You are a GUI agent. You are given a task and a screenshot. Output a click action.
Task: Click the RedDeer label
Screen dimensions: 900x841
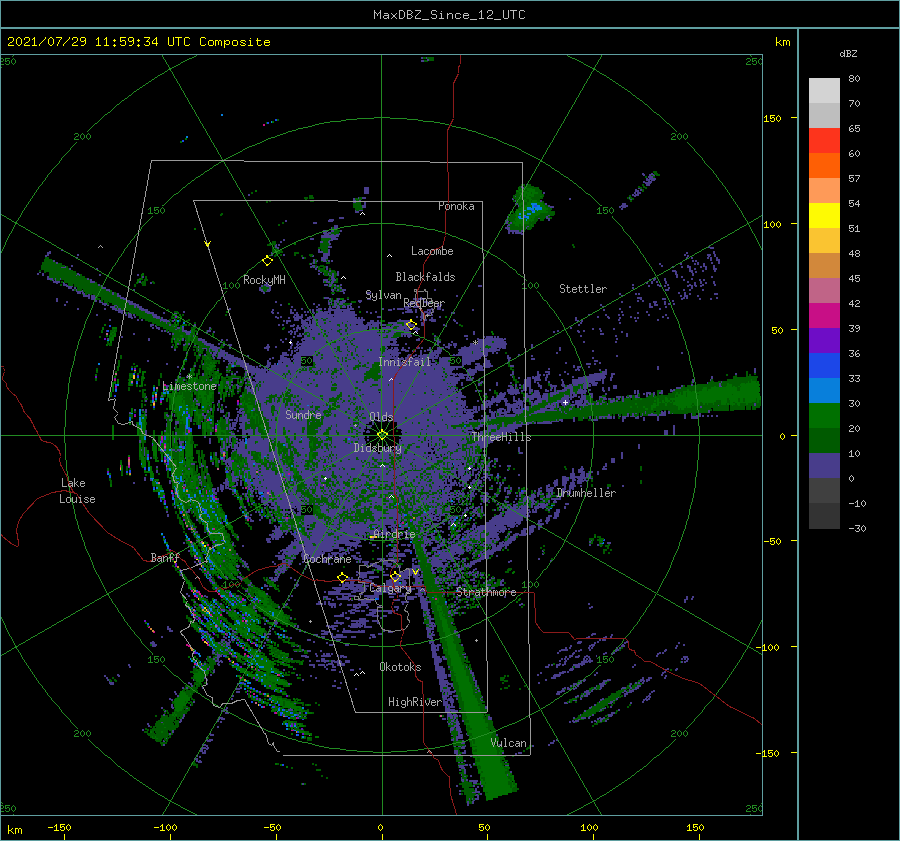click(x=424, y=303)
